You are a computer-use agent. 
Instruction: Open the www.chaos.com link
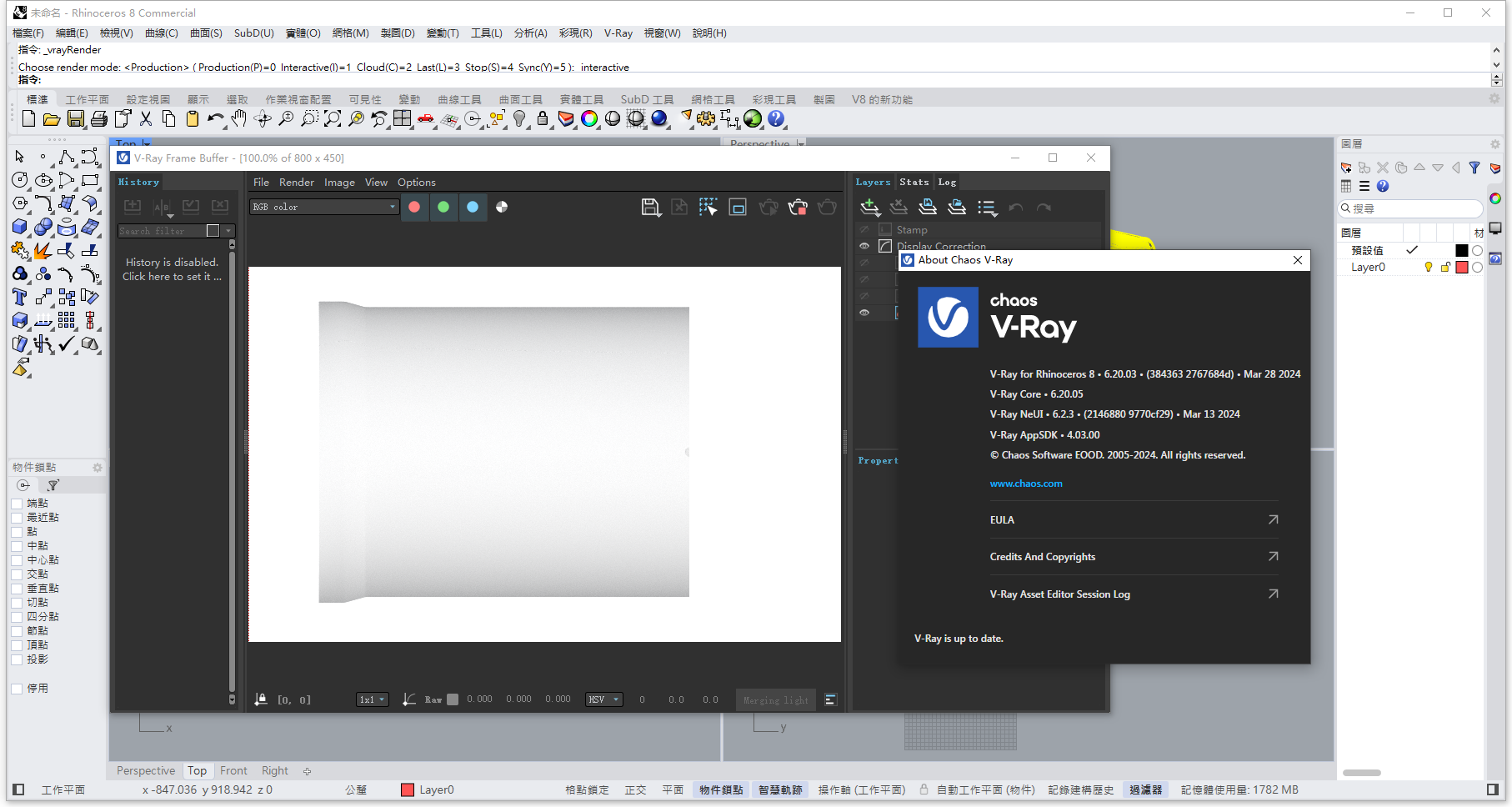click(x=1026, y=484)
